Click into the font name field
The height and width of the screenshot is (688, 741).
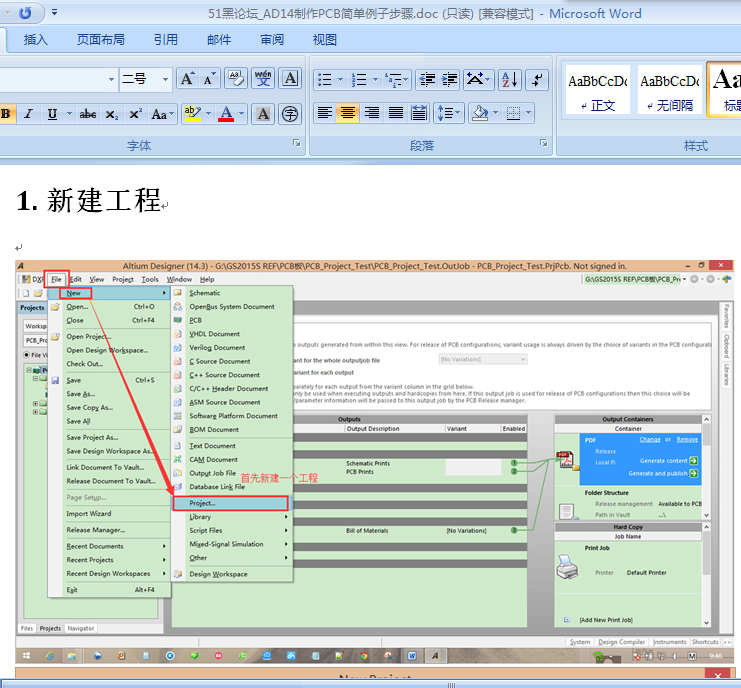click(52, 79)
